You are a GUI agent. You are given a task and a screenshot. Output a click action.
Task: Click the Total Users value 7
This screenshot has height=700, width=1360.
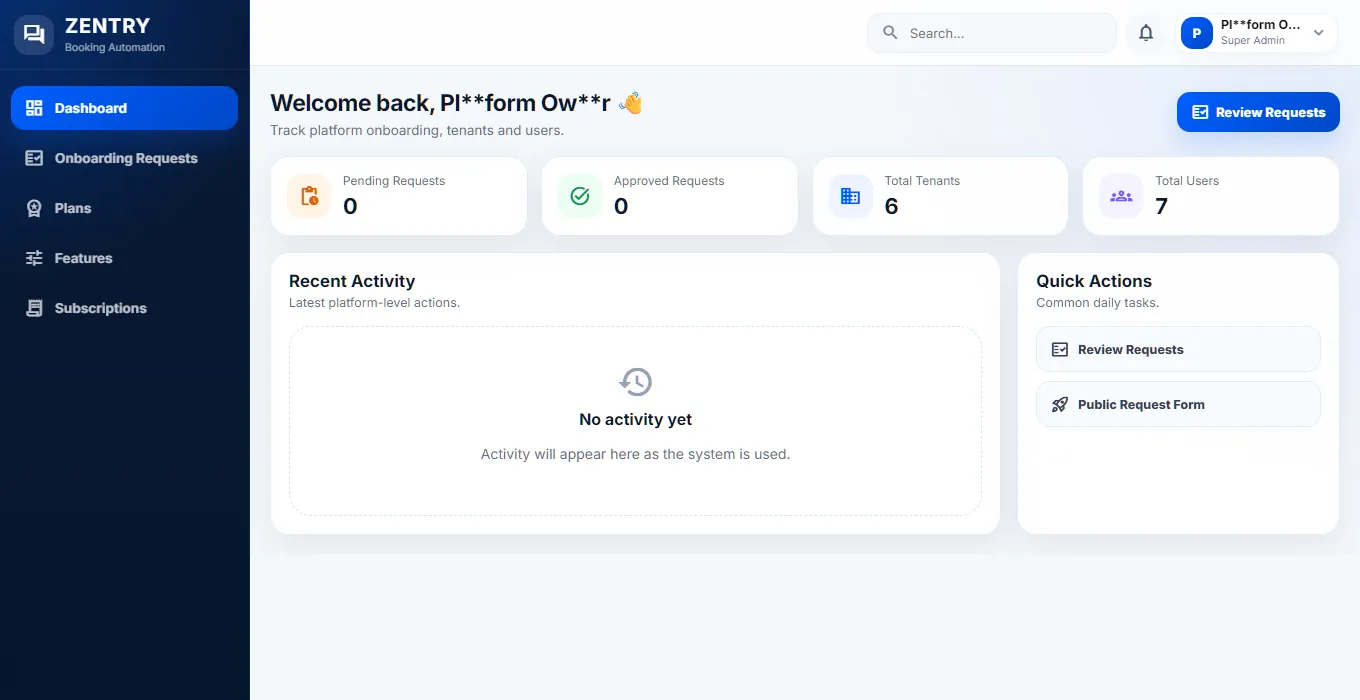point(1162,206)
